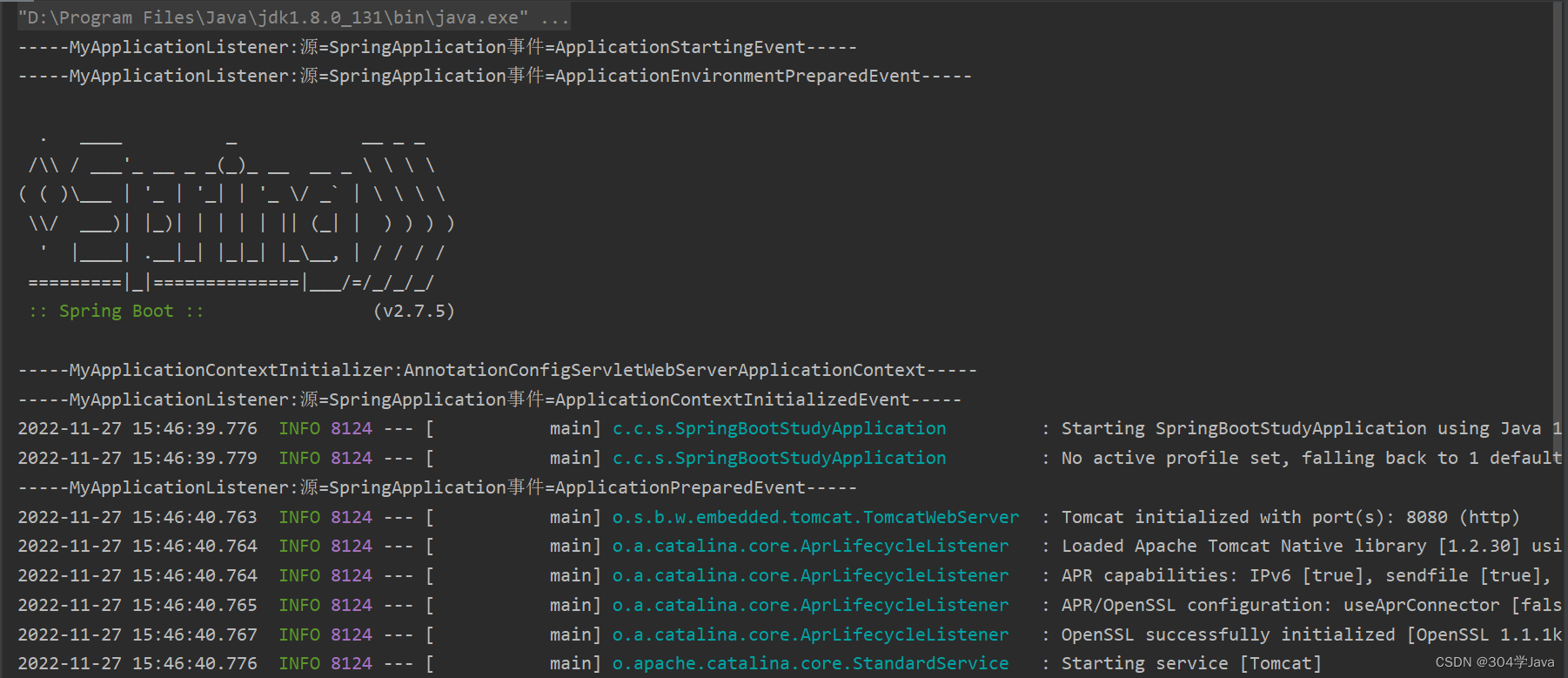Viewport: 1568px width, 678px height.
Task: Click 'OpenSSL successfully initialized' message
Action: click(x=1311, y=634)
